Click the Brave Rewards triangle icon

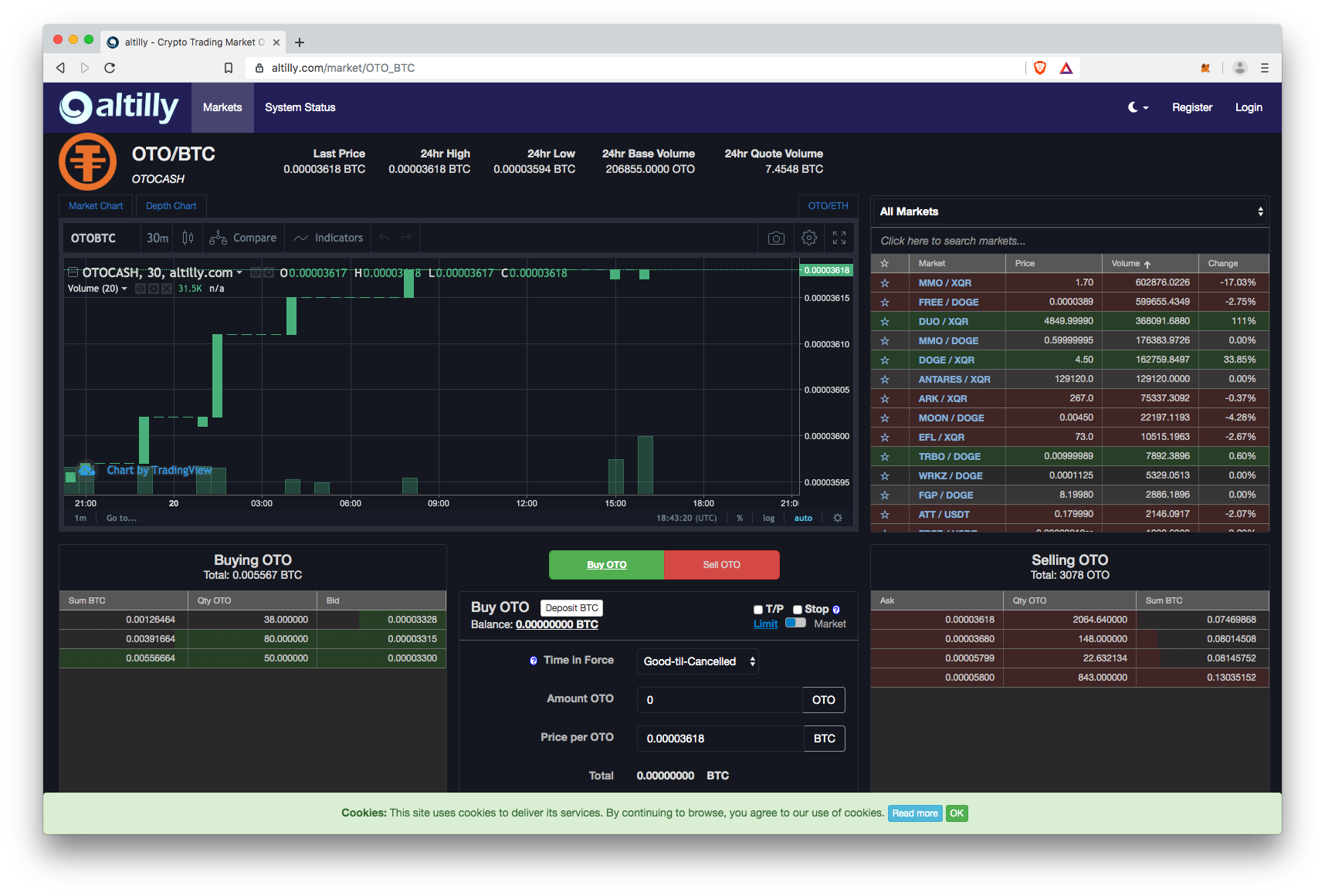(x=1066, y=68)
